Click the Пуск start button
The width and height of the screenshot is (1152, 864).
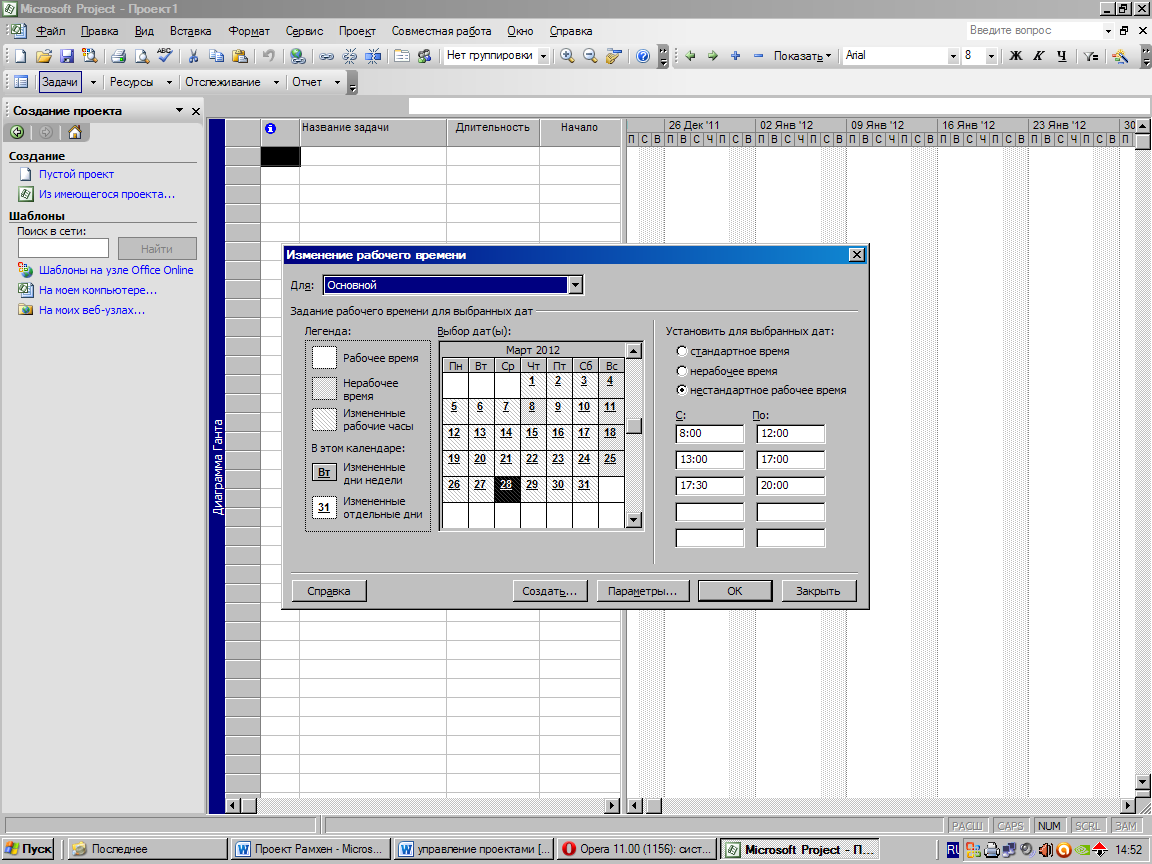click(29, 849)
